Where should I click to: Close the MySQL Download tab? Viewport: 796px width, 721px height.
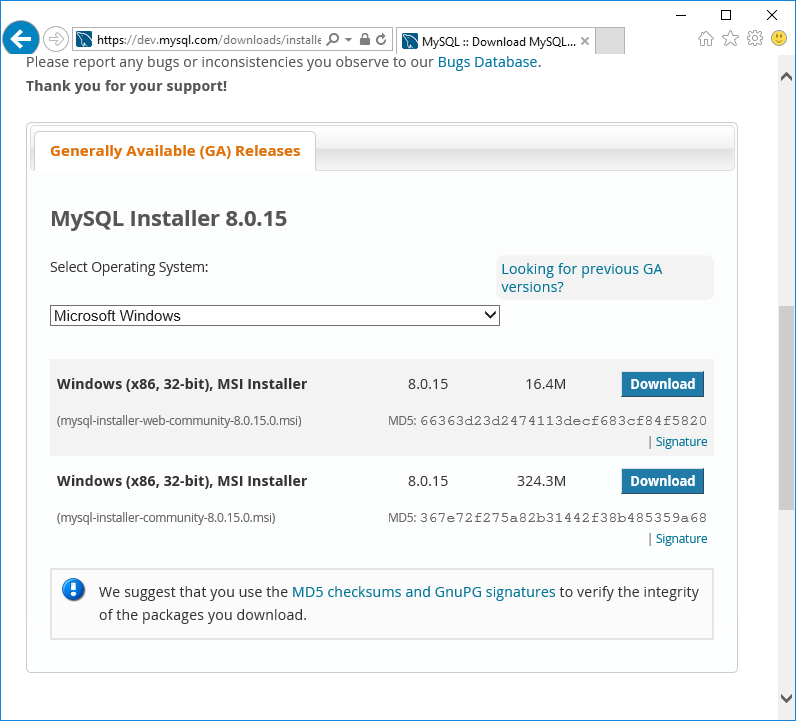(x=585, y=41)
